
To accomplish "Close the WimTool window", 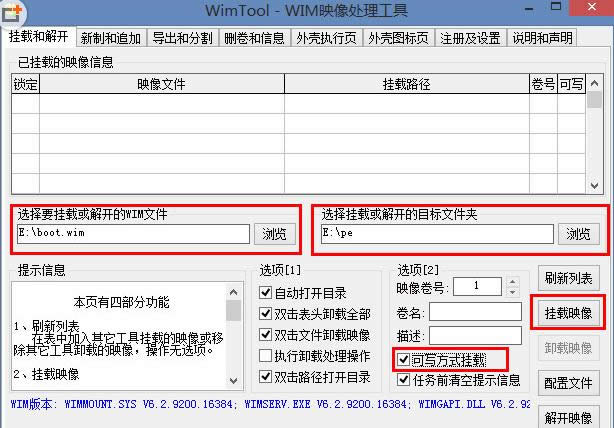I will click(592, 7).
